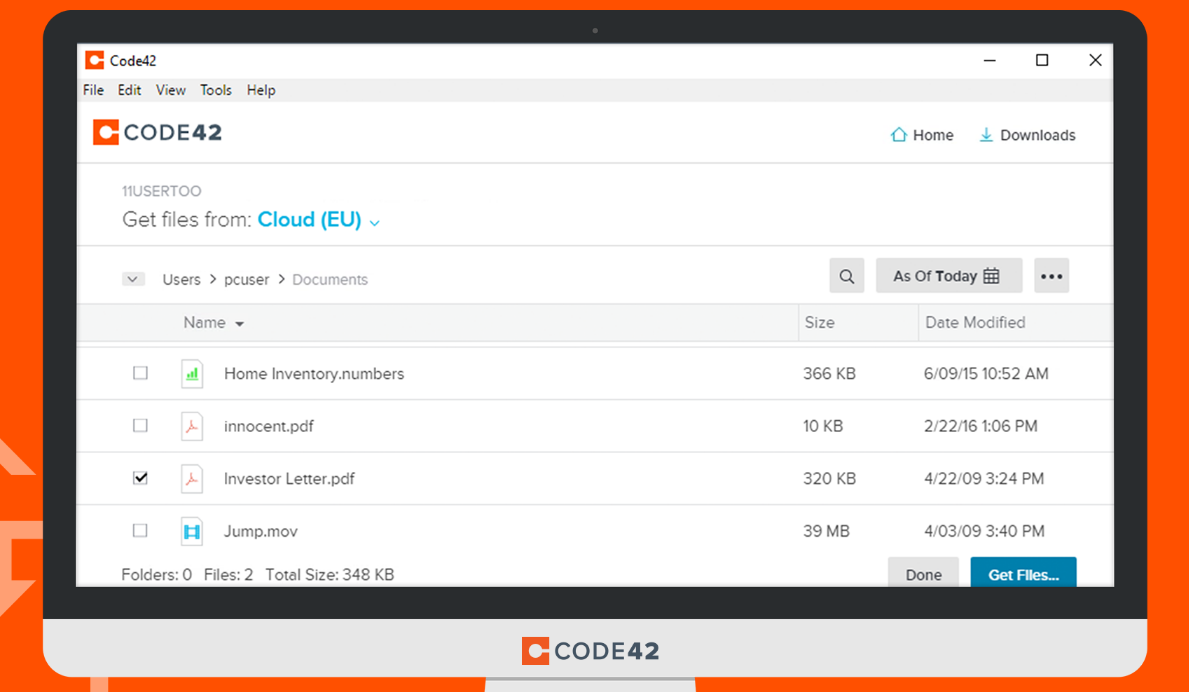This screenshot has height=692, width=1189.
Task: Click the PDF icon beside innocent.pdf
Action: 191,425
